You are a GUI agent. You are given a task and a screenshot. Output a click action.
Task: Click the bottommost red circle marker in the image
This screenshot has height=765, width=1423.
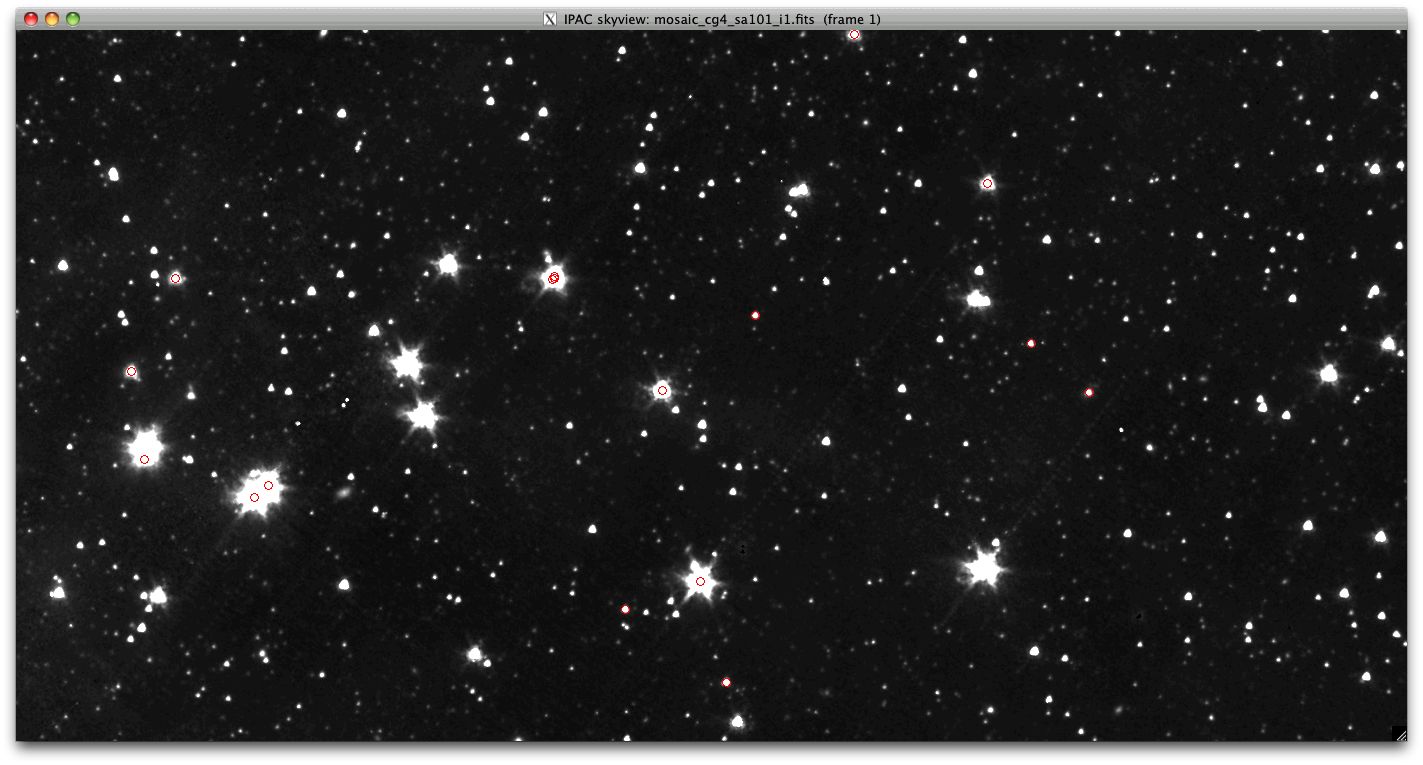click(726, 683)
